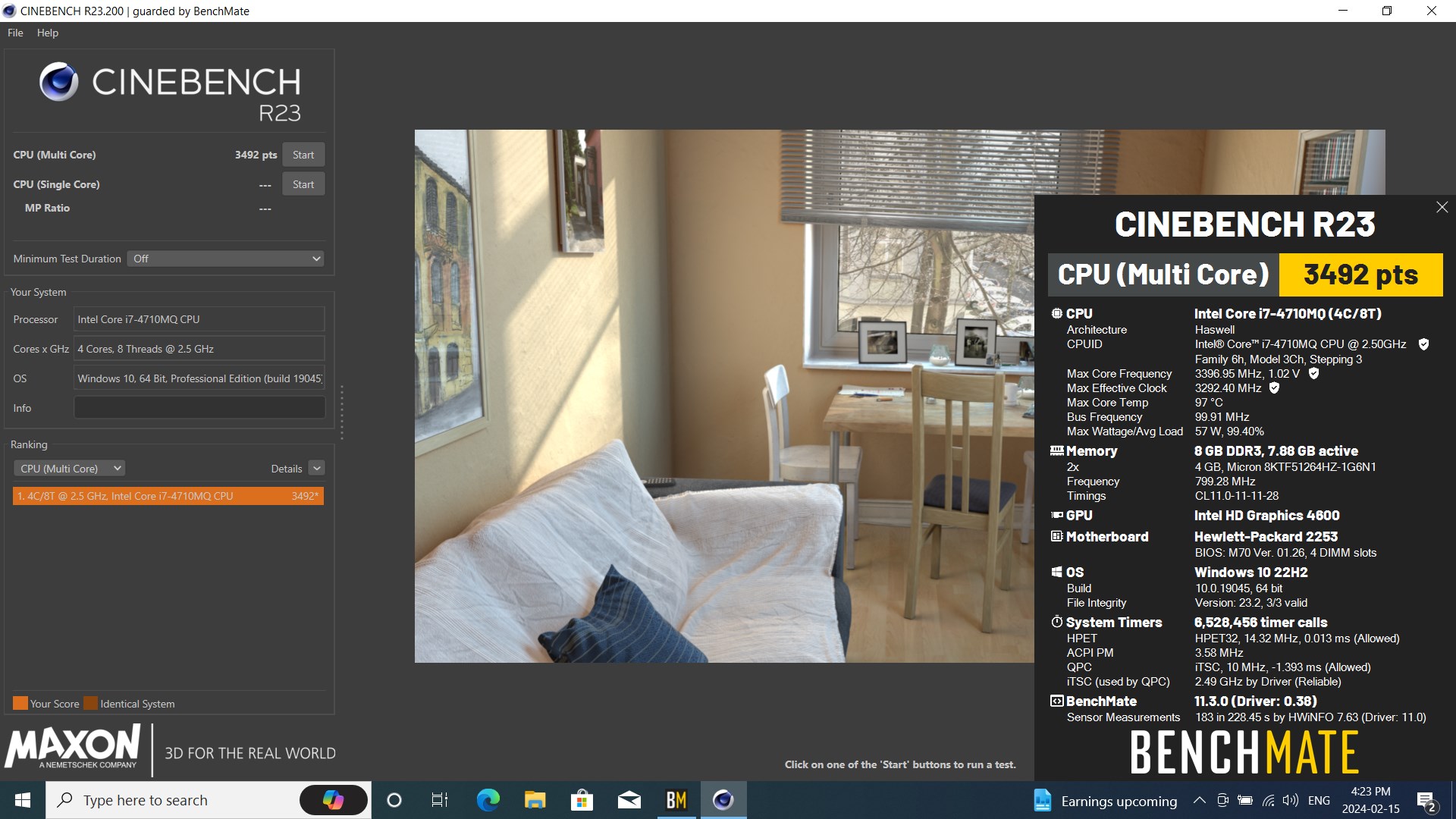Click the 3492 pts yellow score box

(1360, 275)
